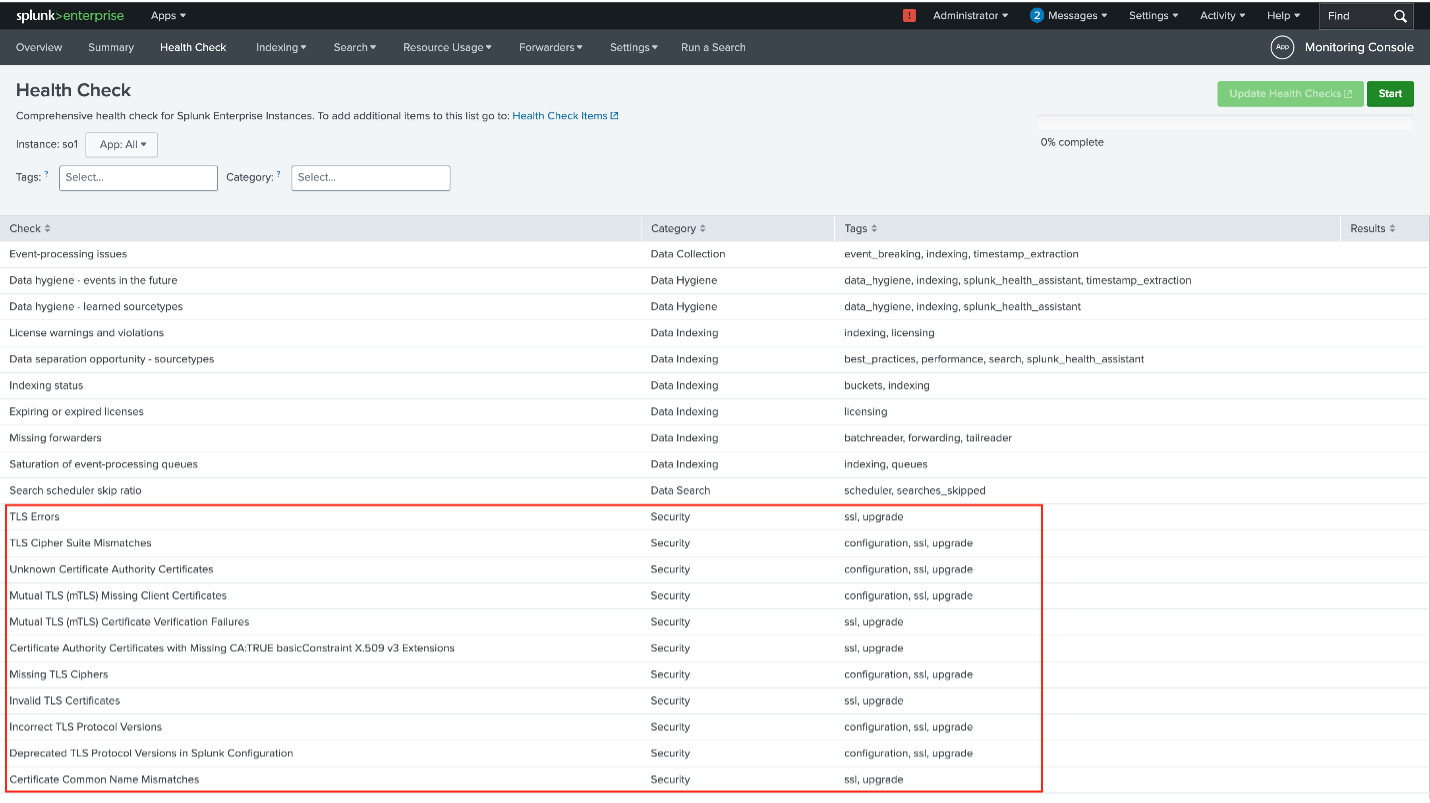Click the blue messages count badge
This screenshot has height=803, width=1430.
(x=1037, y=16)
